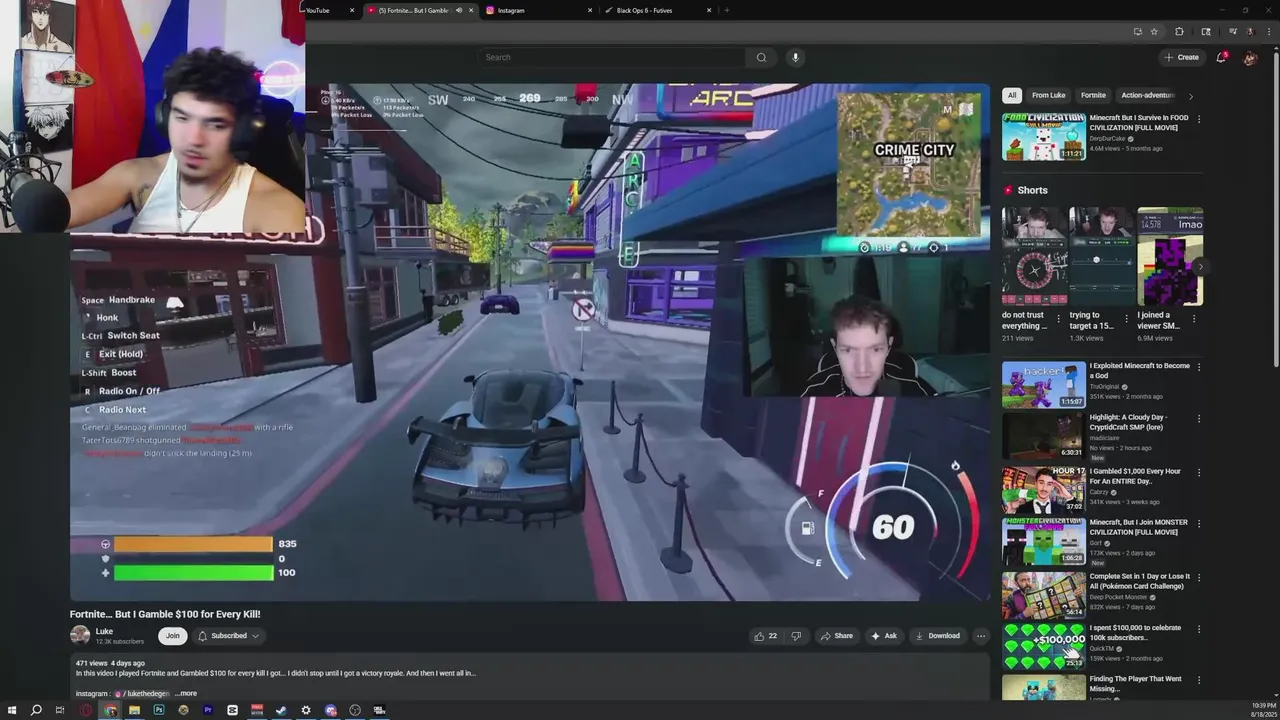This screenshot has height=720, width=1280.
Task: Open File Explorer from the taskbar
Action: 134,710
